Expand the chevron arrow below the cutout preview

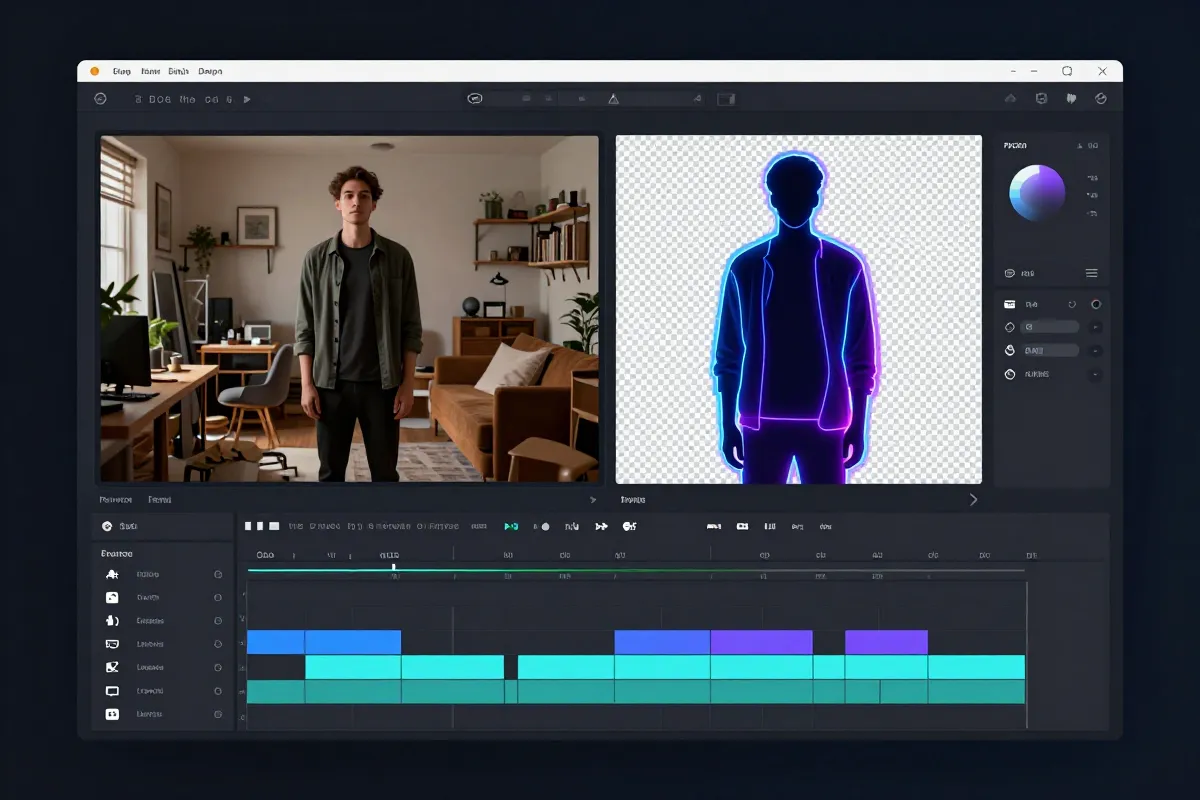[x=973, y=499]
